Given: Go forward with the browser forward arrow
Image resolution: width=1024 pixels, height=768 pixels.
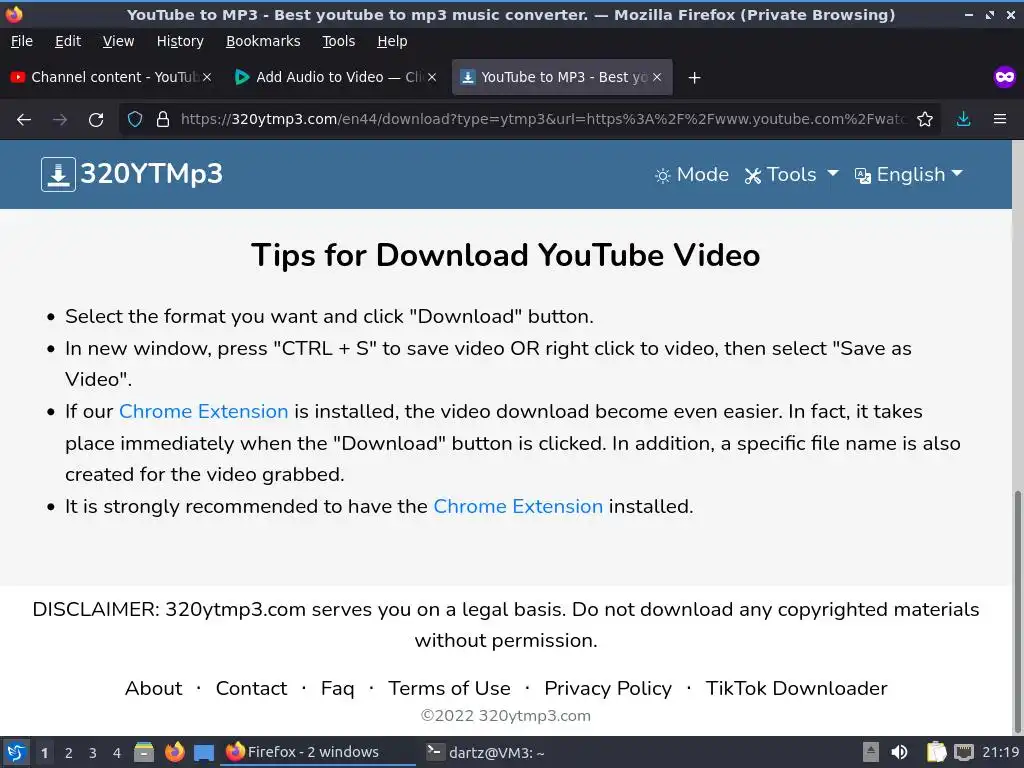Looking at the screenshot, I should point(60,120).
